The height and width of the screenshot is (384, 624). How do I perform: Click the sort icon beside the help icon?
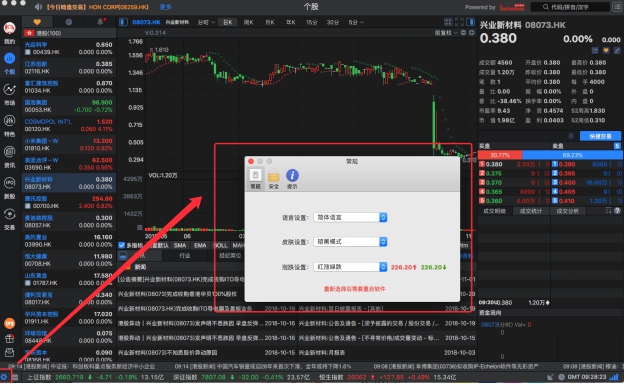tap(608, 211)
